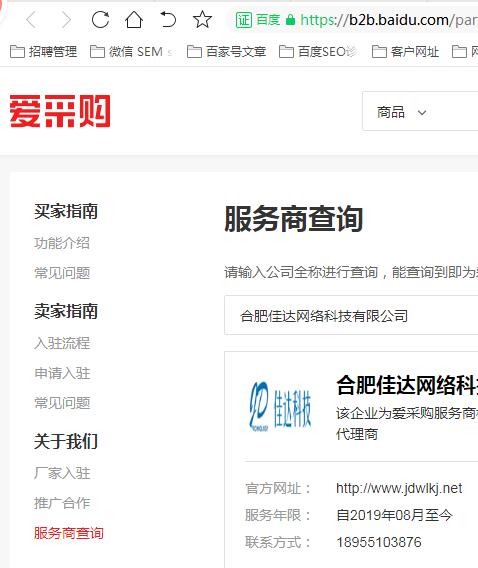Open 常见问题 under 买家指南
The height and width of the screenshot is (568, 478).
(62, 273)
